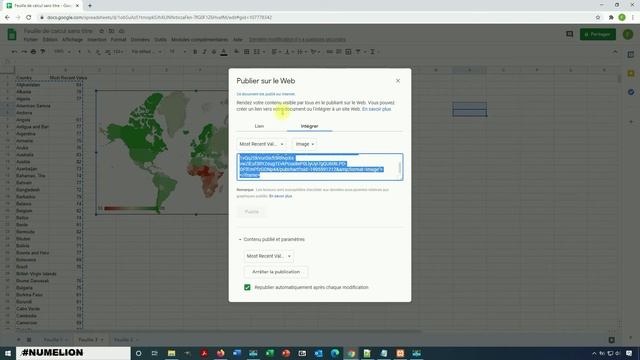
Task: Open the Outils menu
Action: [160, 40]
